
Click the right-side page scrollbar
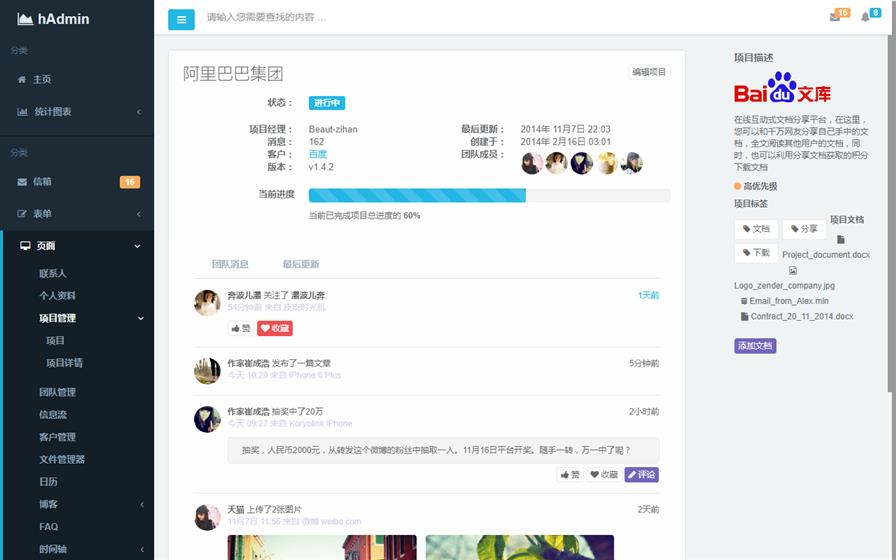(x=891, y=213)
